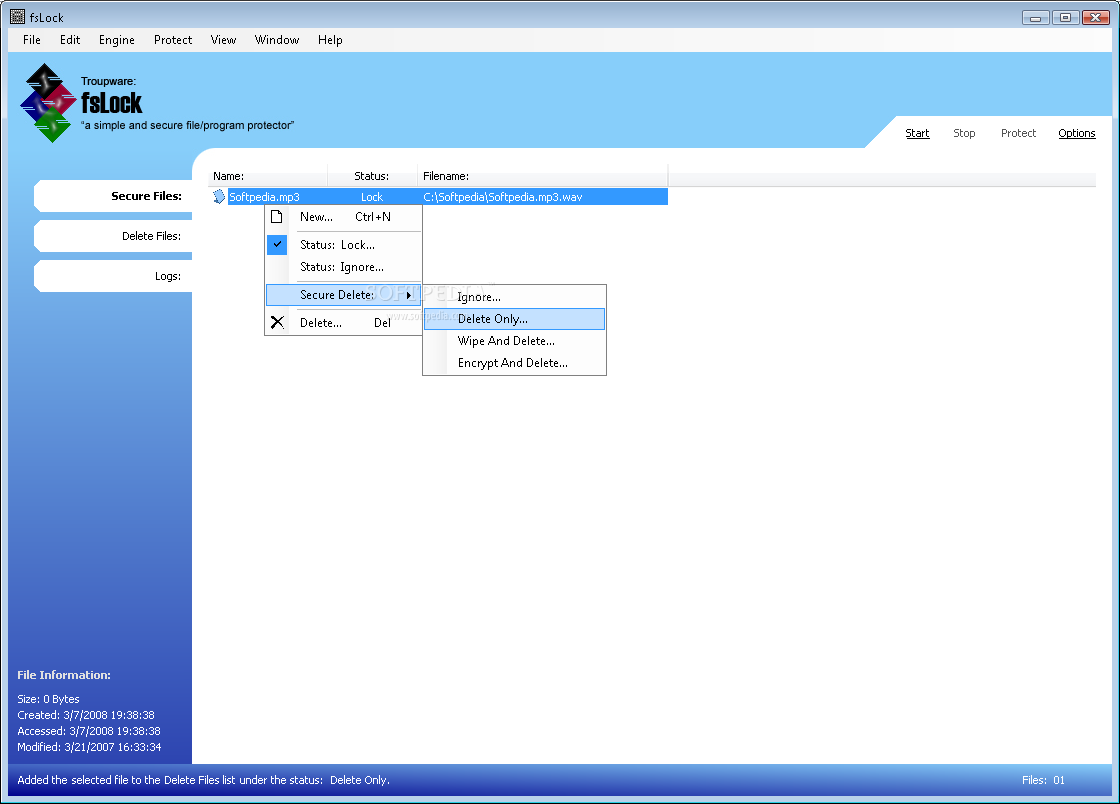Screen dimensions: 1120x804
Task: Sort by the Status: column header
Action: point(372,176)
